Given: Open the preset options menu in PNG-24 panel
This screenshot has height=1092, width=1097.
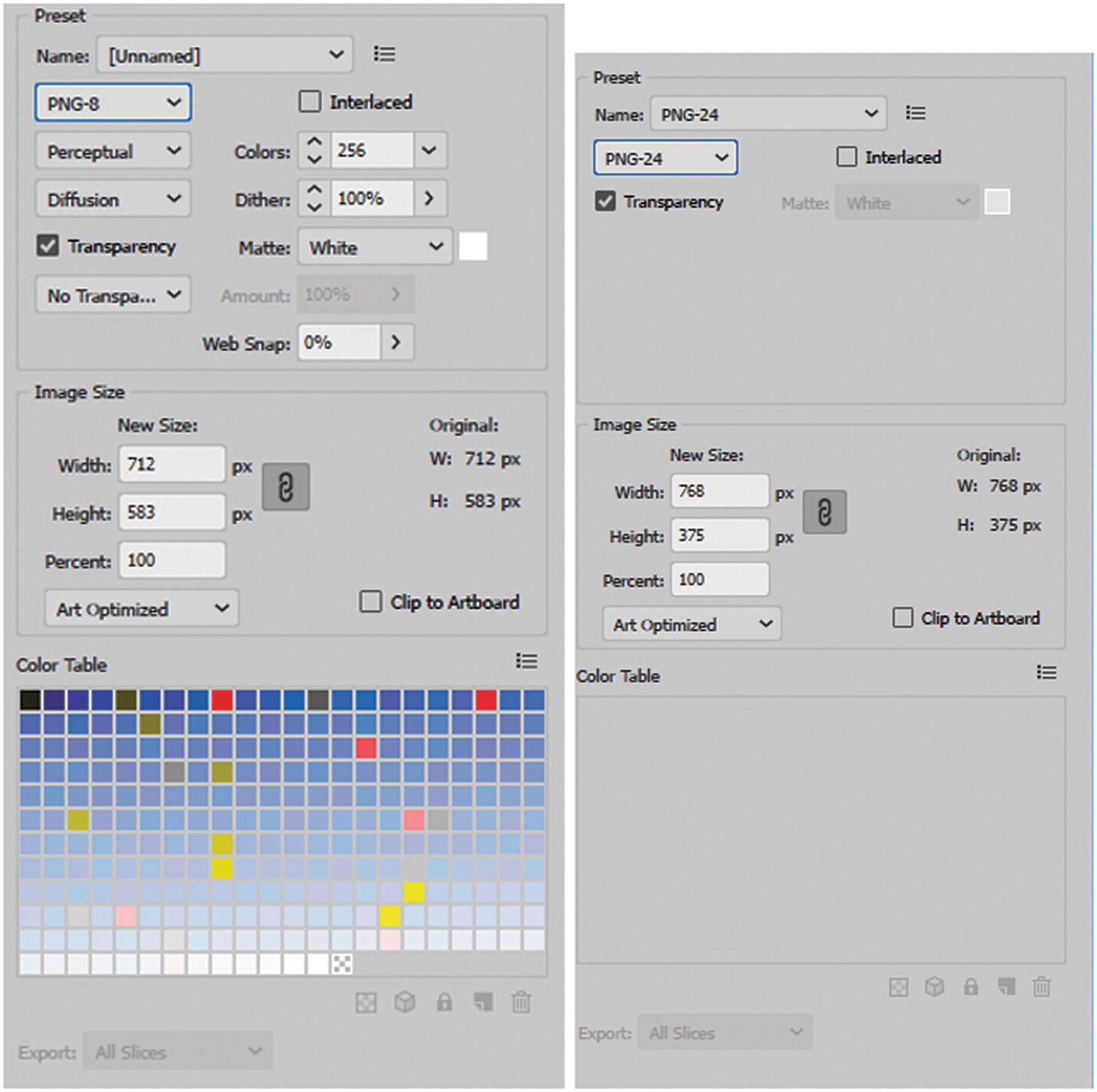Looking at the screenshot, I should coord(915,113).
